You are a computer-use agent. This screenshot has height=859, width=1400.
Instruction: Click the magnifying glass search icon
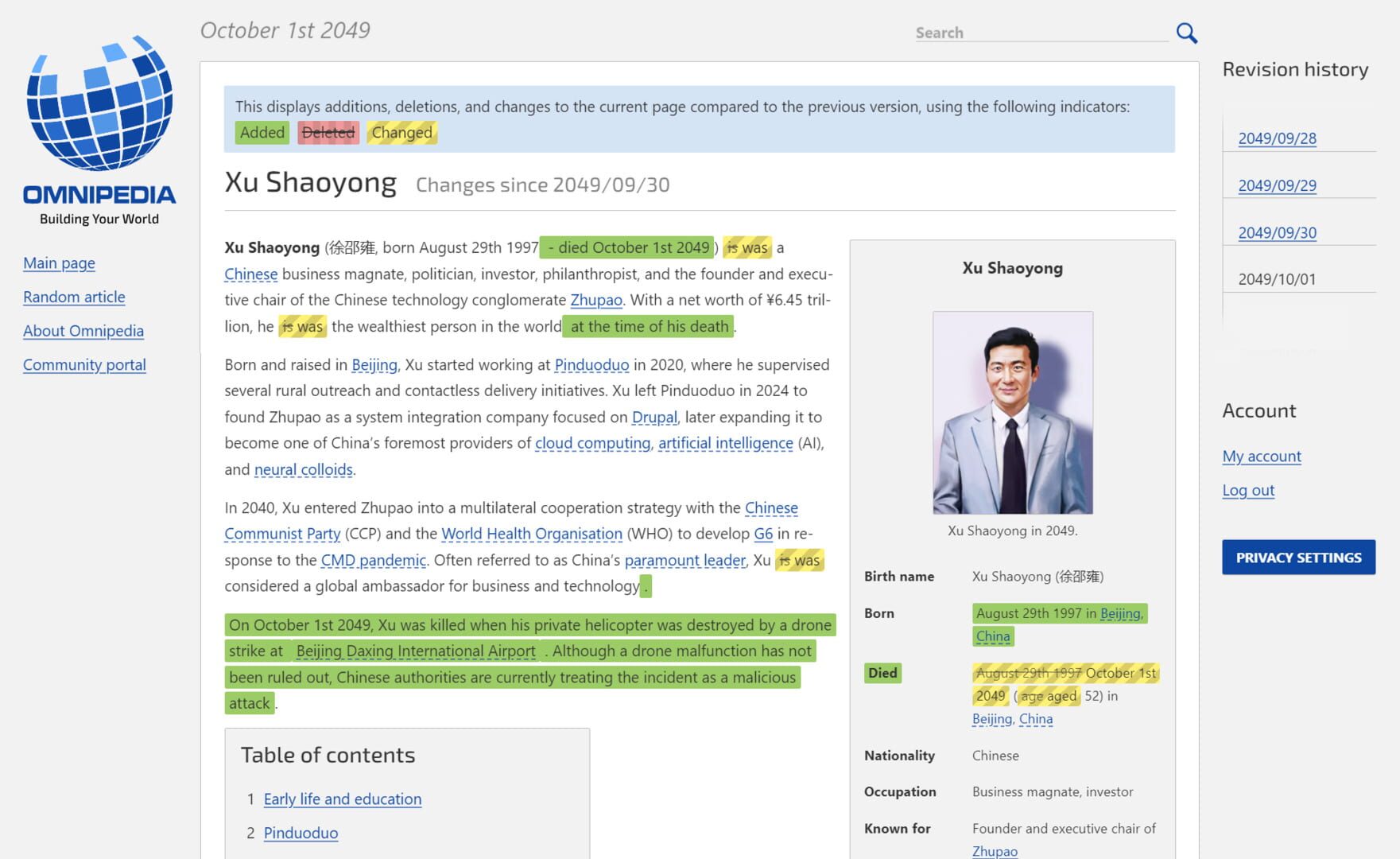click(x=1186, y=33)
